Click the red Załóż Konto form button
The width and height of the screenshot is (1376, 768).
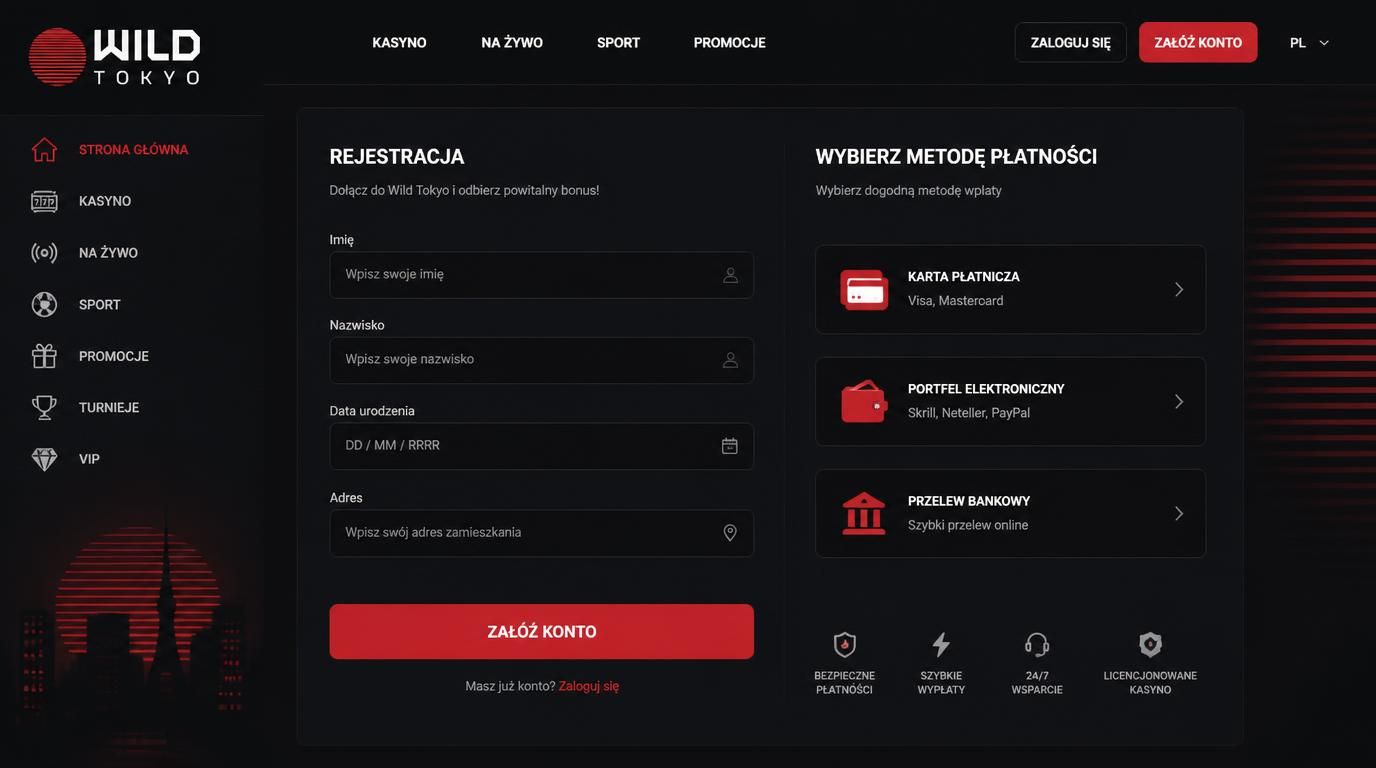pos(542,631)
